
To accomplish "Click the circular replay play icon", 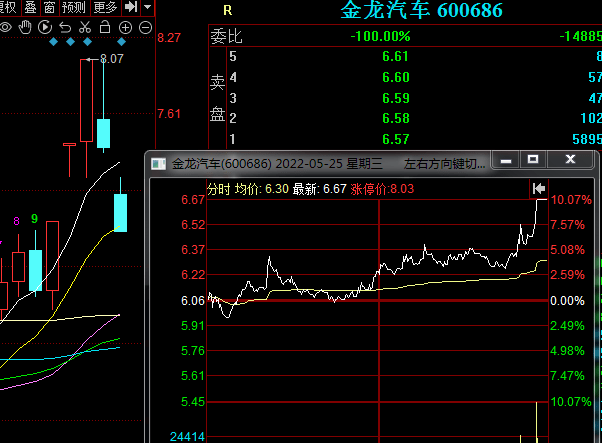I will click(x=46, y=27).
